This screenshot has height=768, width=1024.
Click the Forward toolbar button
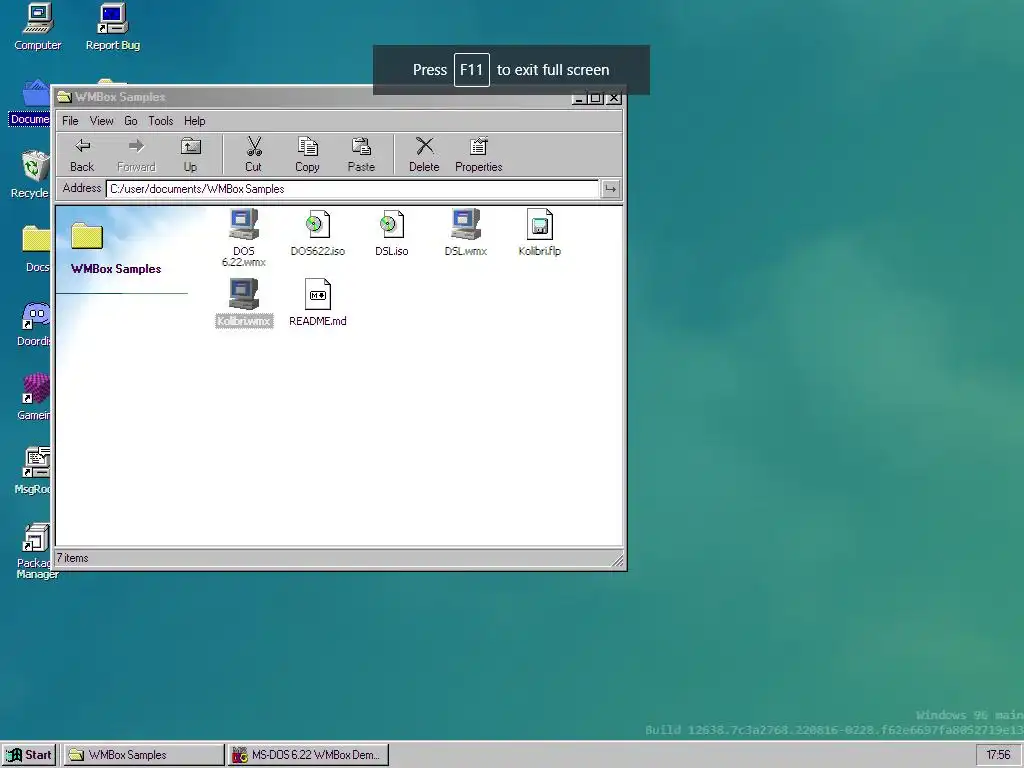136,155
